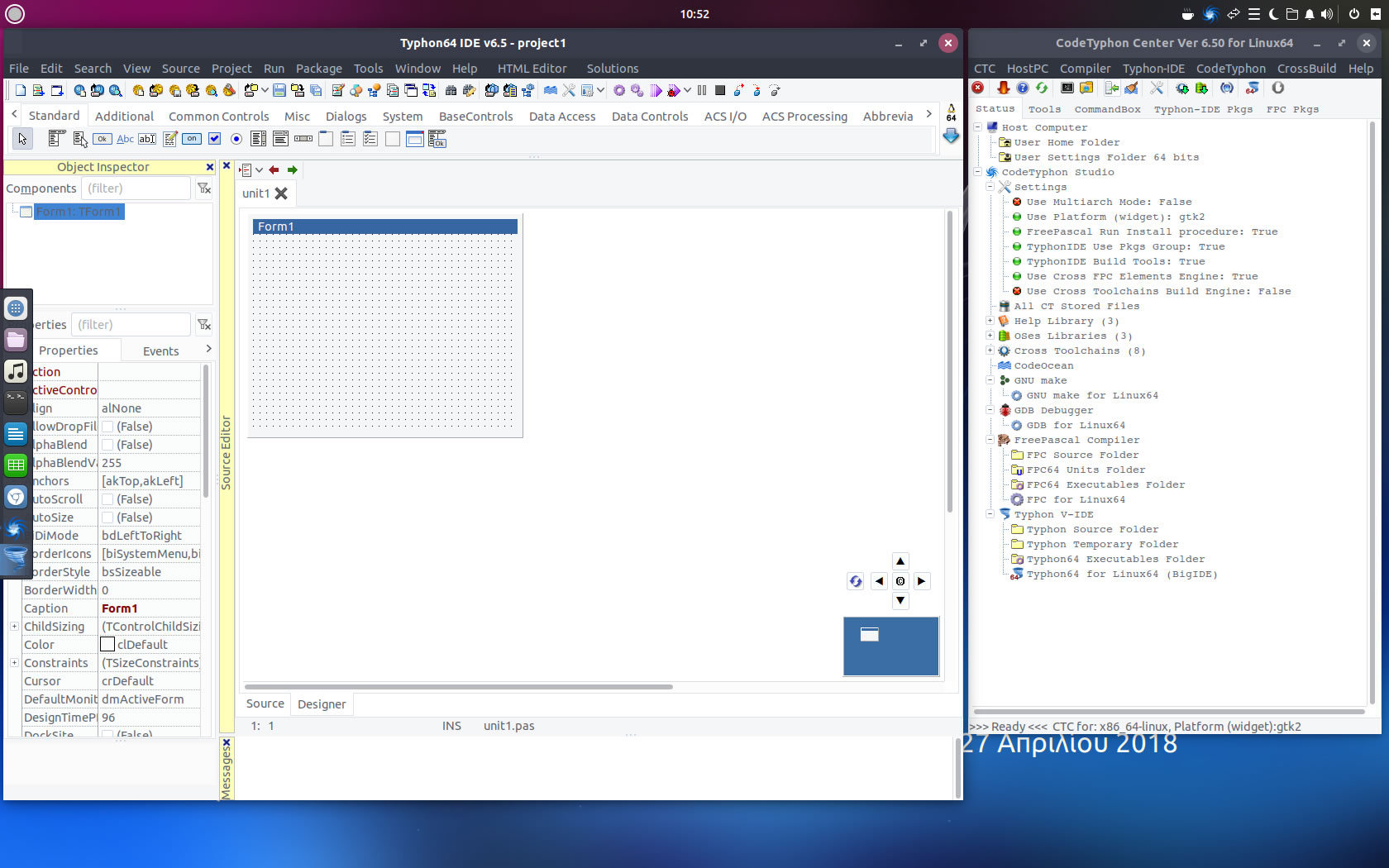
Task: Click the blue help question icon in CTC
Action: point(1023,88)
